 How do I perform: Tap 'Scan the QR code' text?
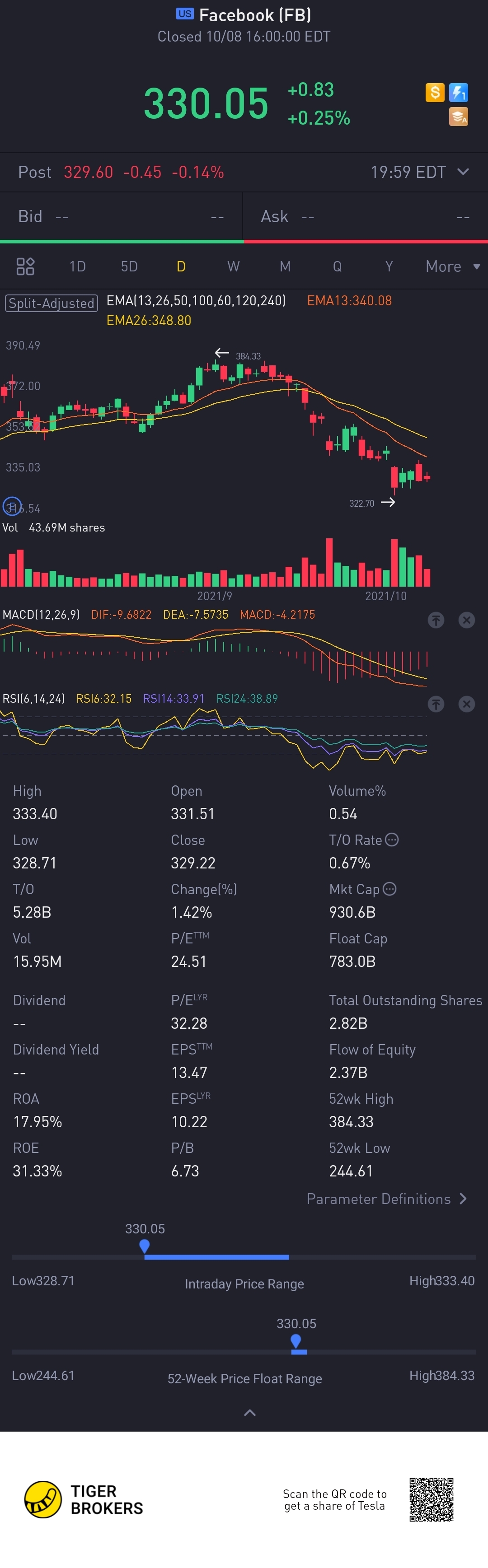point(334,1494)
